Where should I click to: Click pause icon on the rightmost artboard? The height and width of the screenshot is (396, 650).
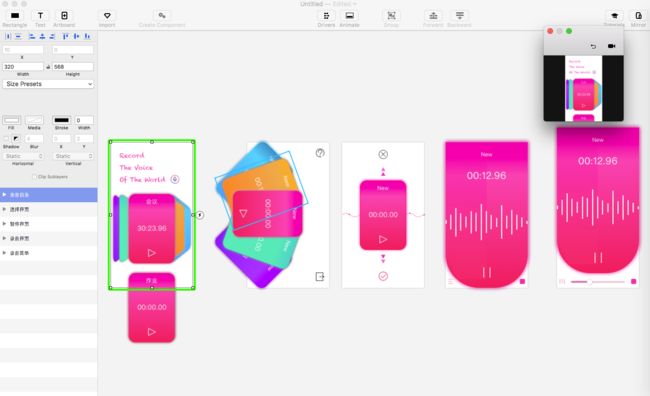point(598,258)
